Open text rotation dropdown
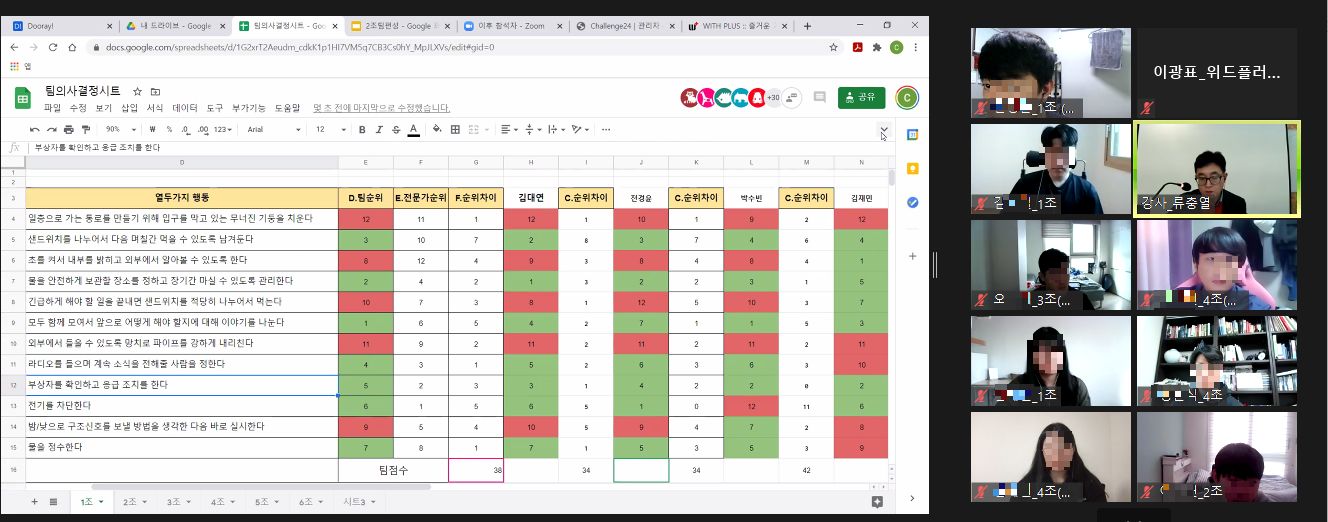 click(581, 129)
